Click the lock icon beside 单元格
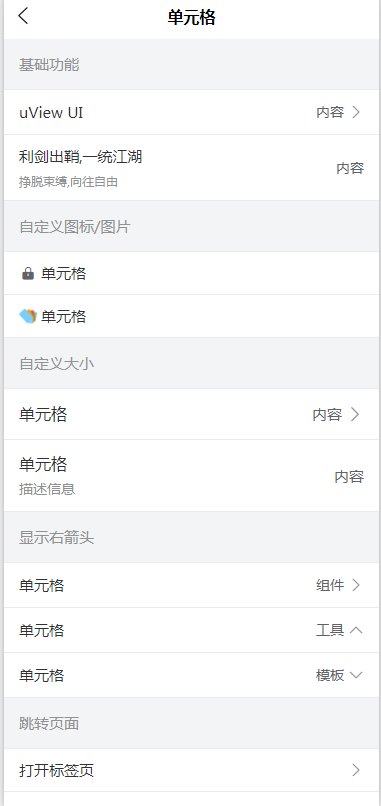Viewport: 381px width, 806px height. click(28, 273)
